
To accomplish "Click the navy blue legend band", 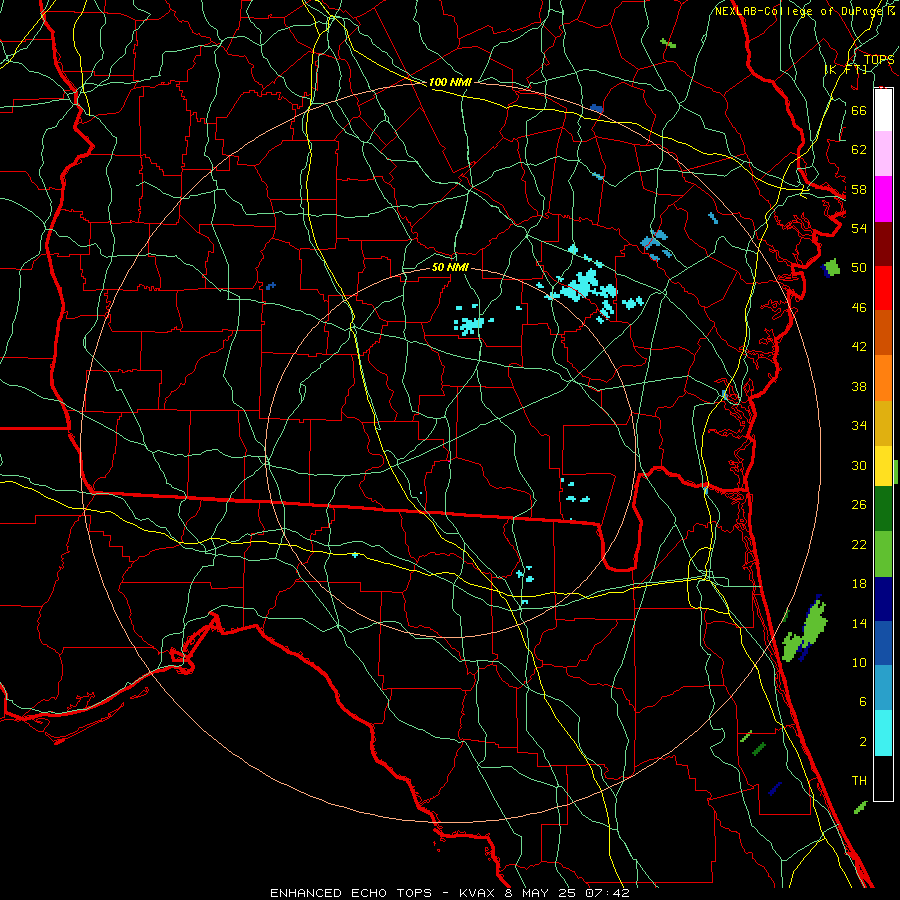I will [883, 599].
